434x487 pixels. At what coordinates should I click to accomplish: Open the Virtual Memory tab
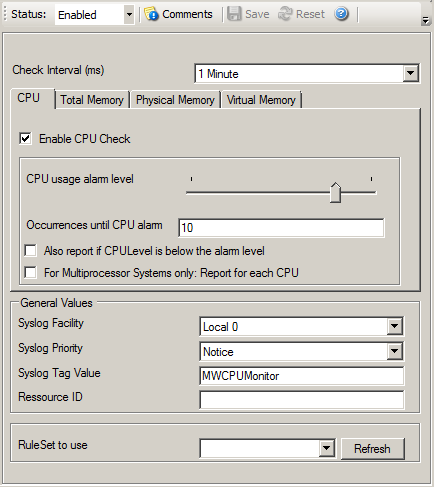(x=261, y=100)
